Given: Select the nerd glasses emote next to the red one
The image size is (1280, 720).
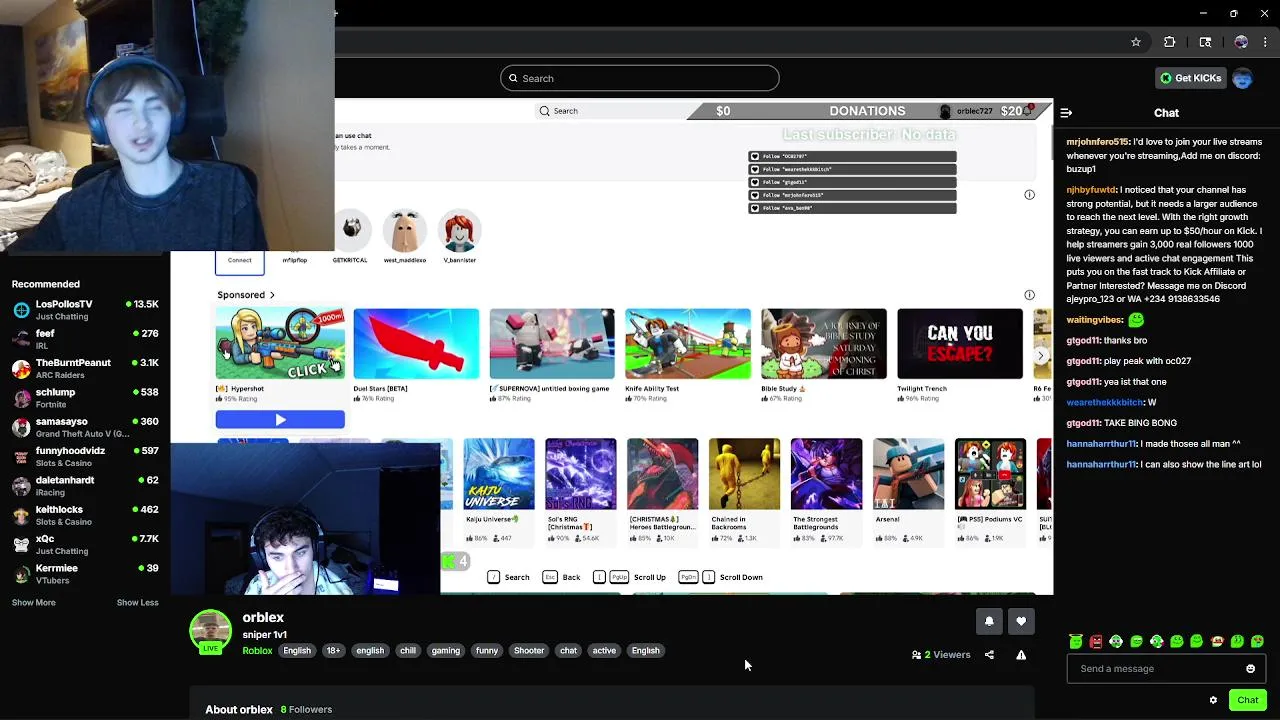Looking at the screenshot, I should pos(1116,641).
